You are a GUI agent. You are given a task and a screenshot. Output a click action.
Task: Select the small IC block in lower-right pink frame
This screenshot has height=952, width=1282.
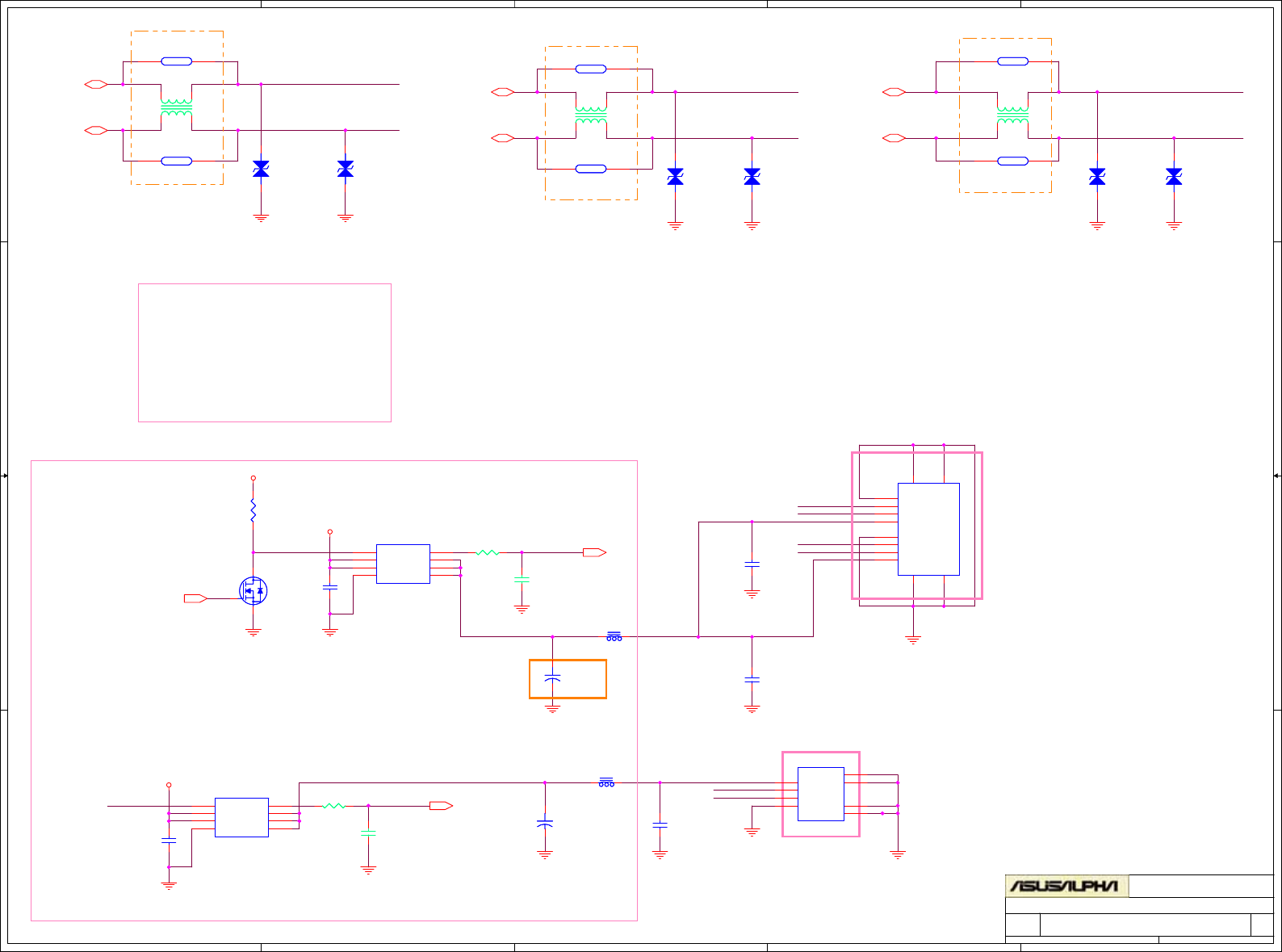[x=821, y=794]
